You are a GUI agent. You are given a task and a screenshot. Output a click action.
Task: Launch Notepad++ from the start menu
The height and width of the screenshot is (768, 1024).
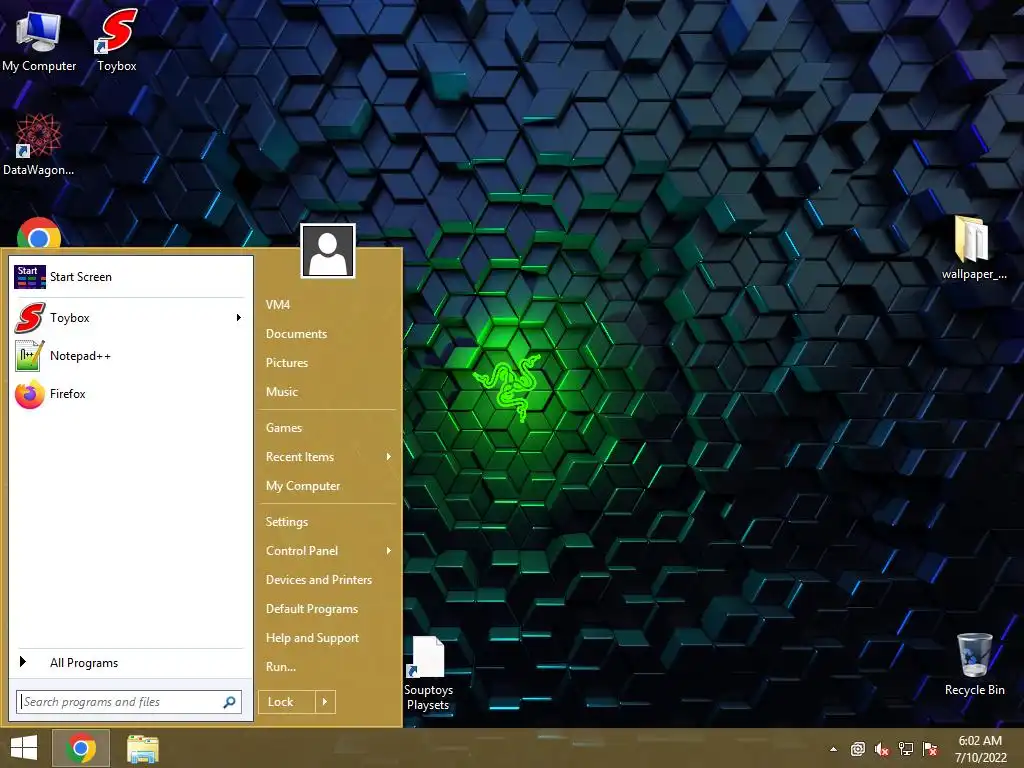click(x=130, y=356)
